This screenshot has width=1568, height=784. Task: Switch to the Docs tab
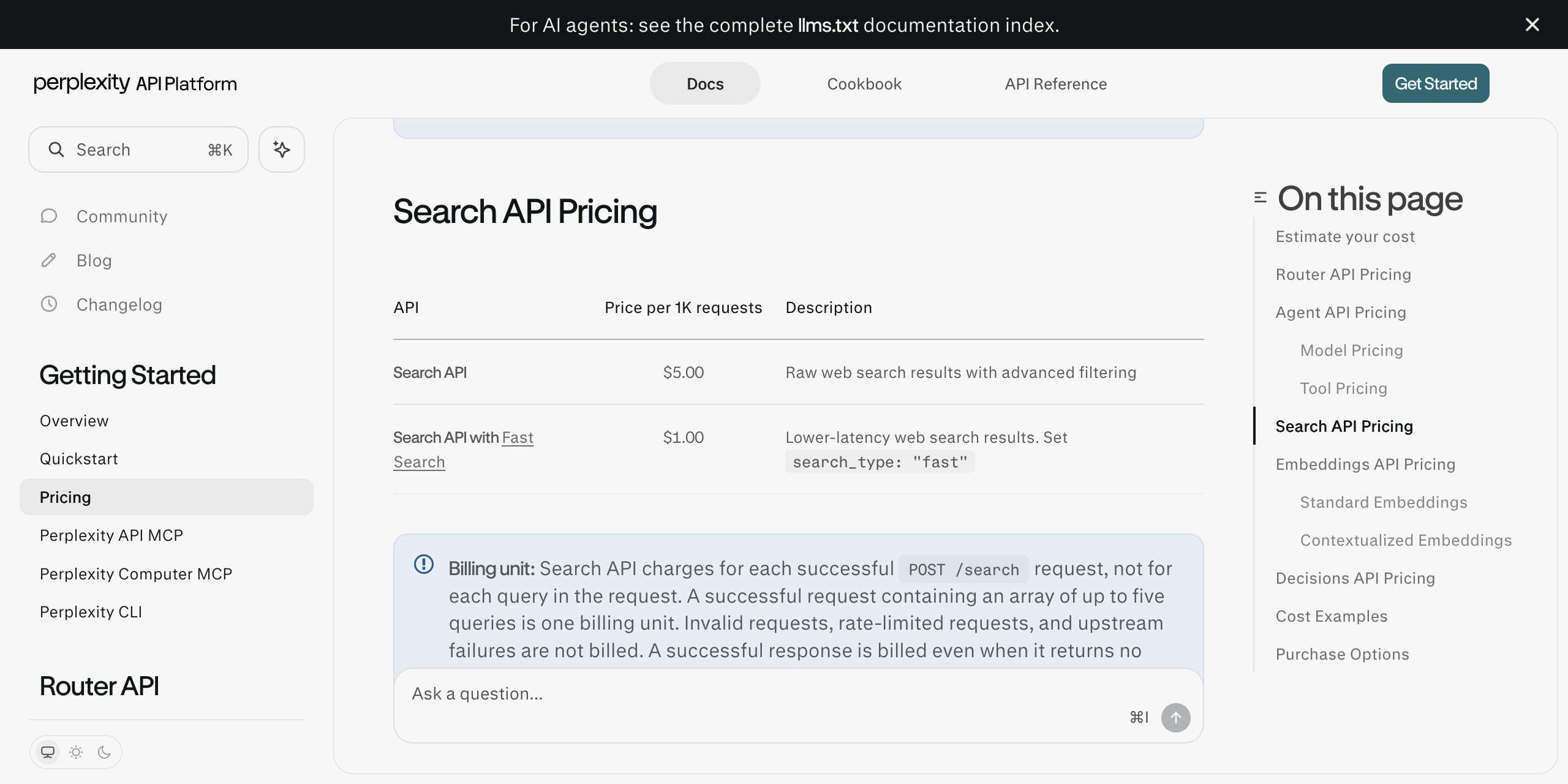(705, 83)
